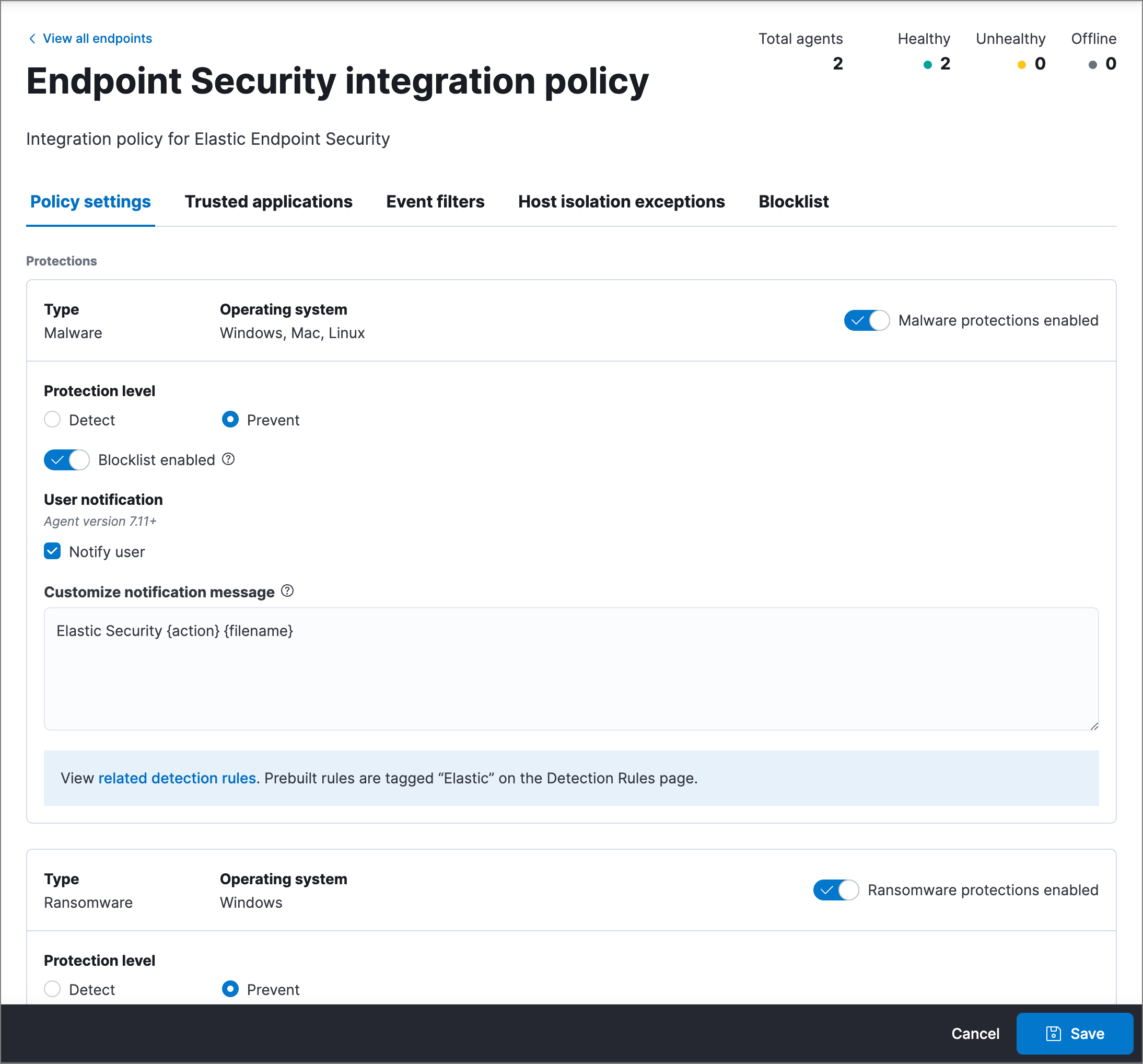Switch to the Trusted applications tab

pyautogui.click(x=268, y=201)
